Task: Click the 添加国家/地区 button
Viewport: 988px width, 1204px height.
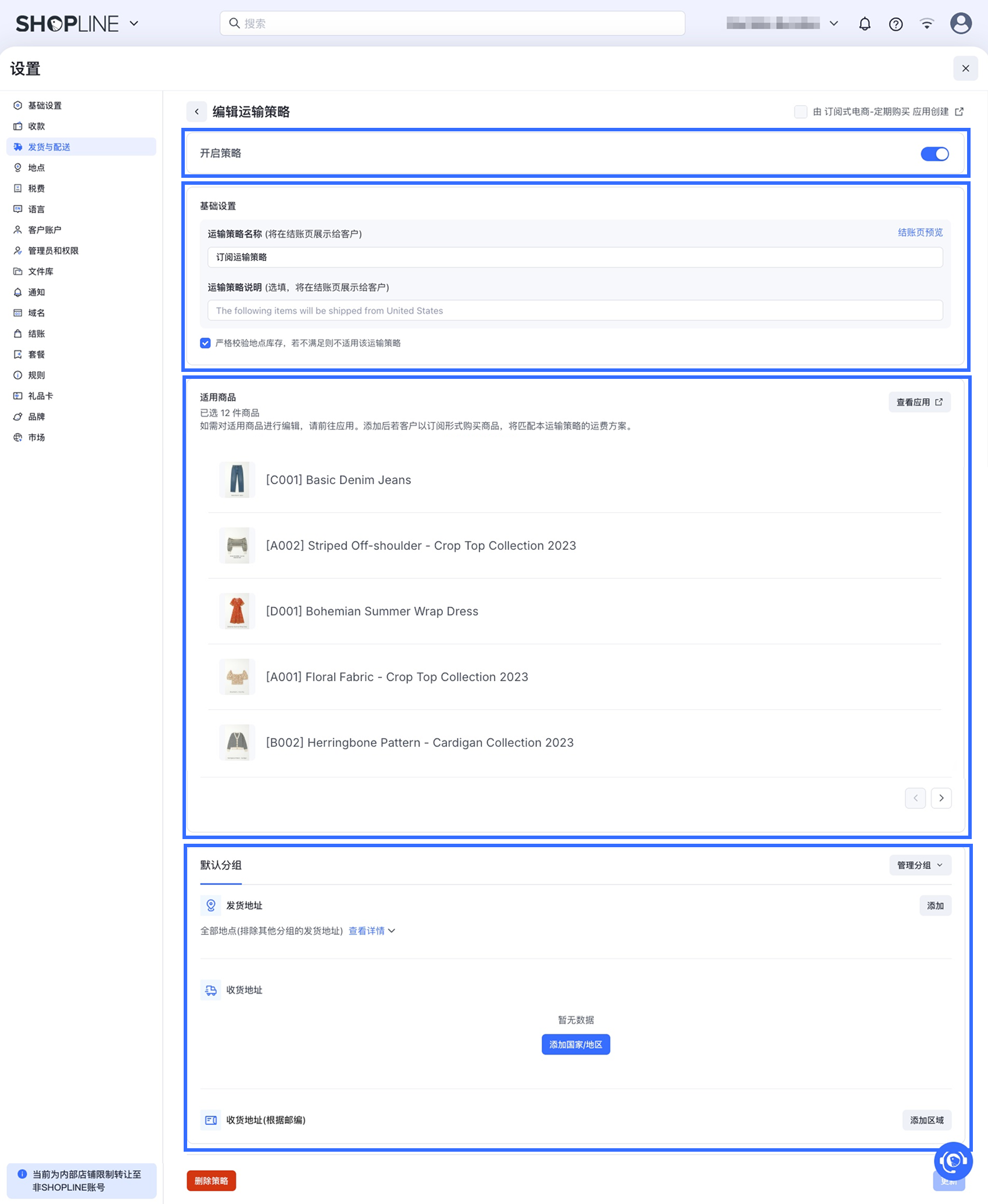Action: [x=576, y=1044]
